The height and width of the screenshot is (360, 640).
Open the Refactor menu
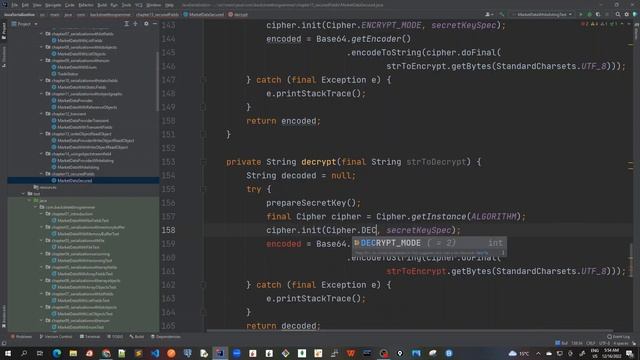86,5
